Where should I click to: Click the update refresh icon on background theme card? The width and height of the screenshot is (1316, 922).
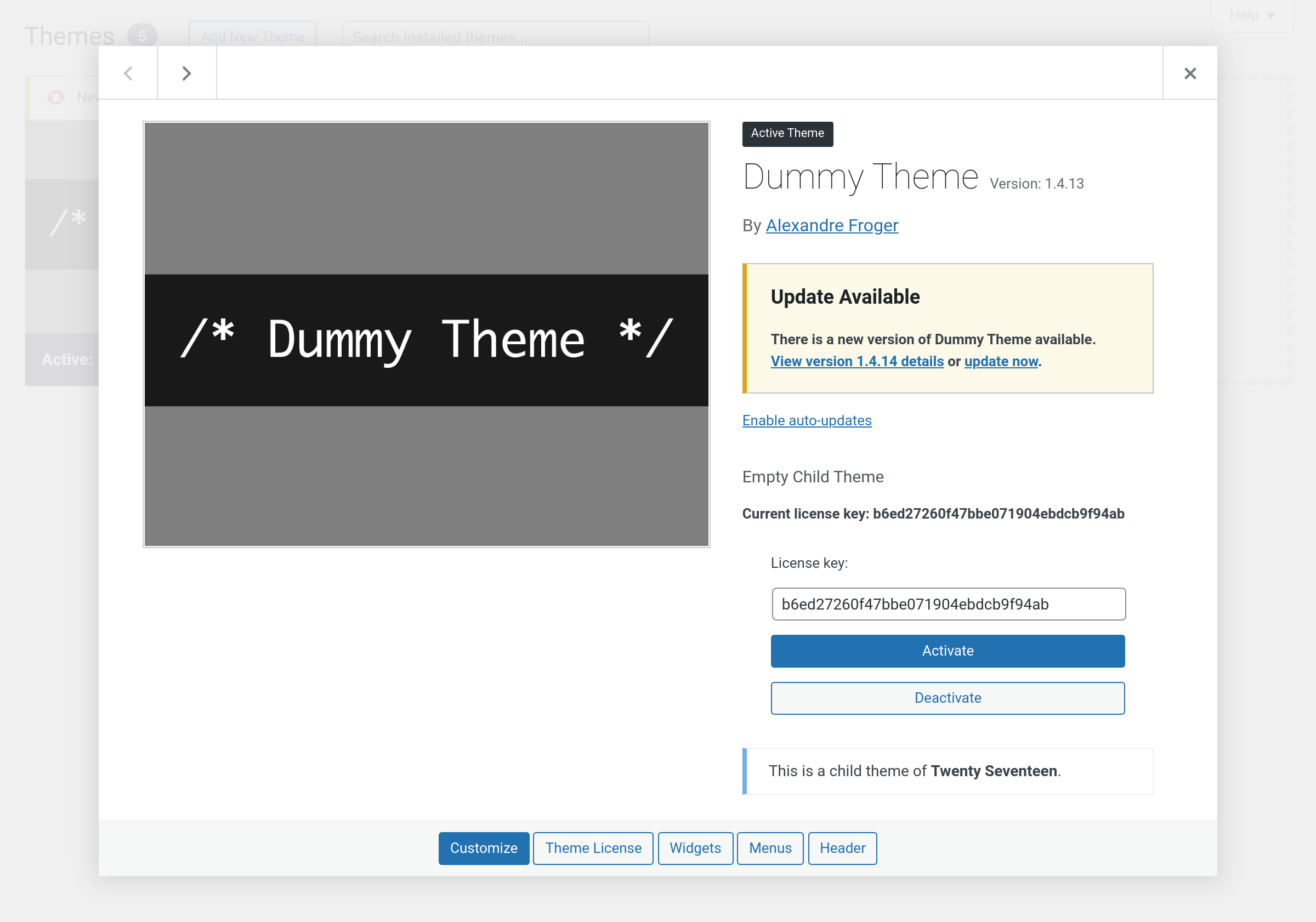coord(55,98)
